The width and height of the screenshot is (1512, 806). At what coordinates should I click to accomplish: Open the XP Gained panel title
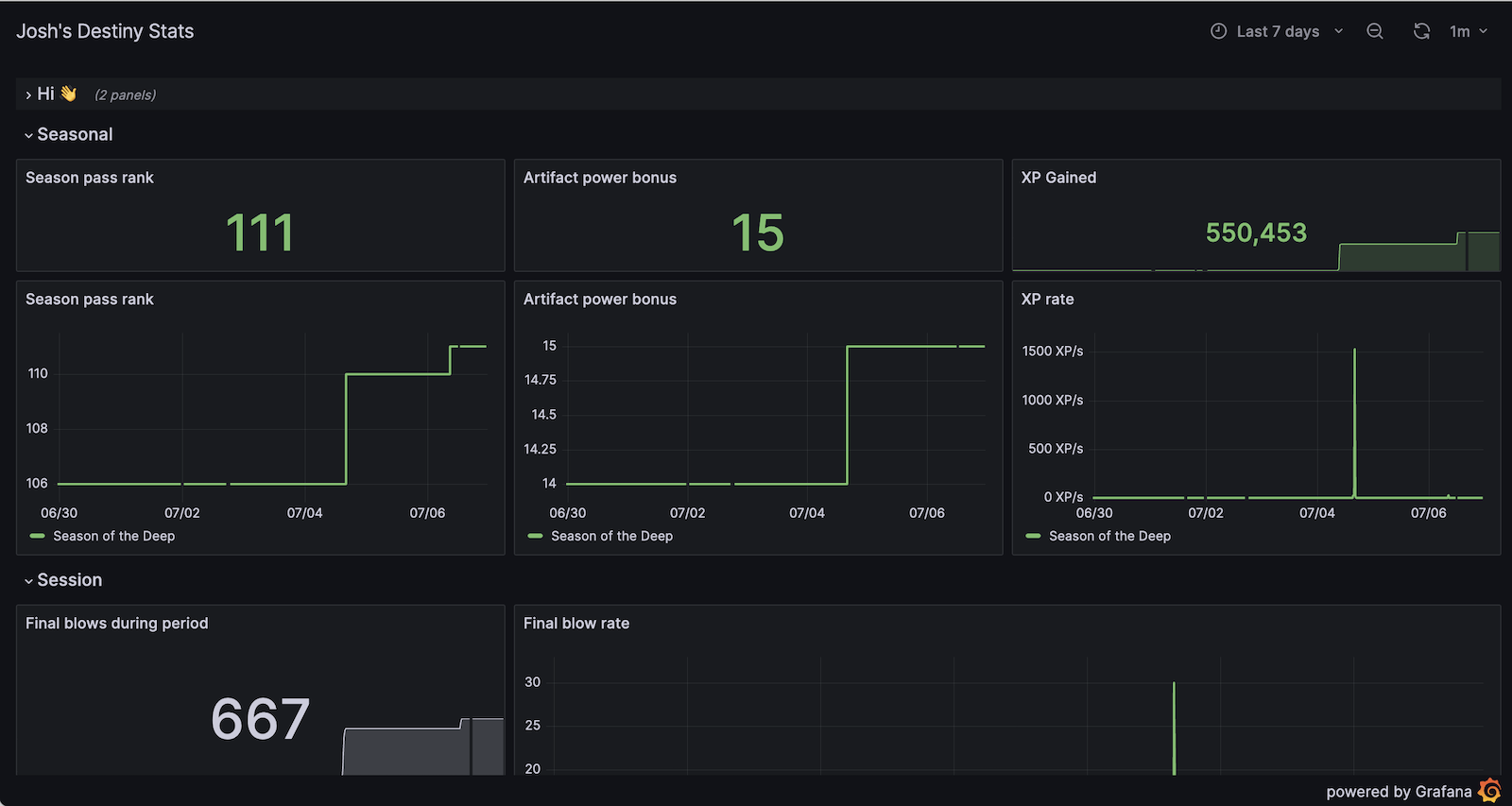click(x=1058, y=178)
